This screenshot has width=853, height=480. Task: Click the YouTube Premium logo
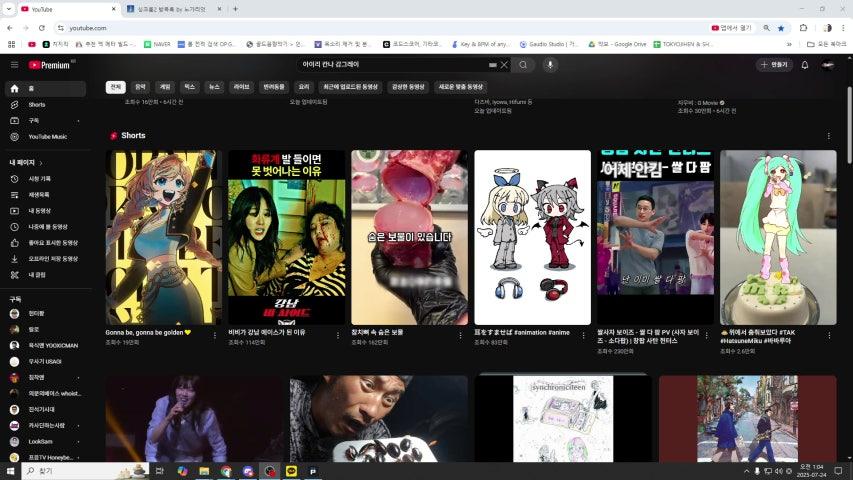click(x=50, y=65)
